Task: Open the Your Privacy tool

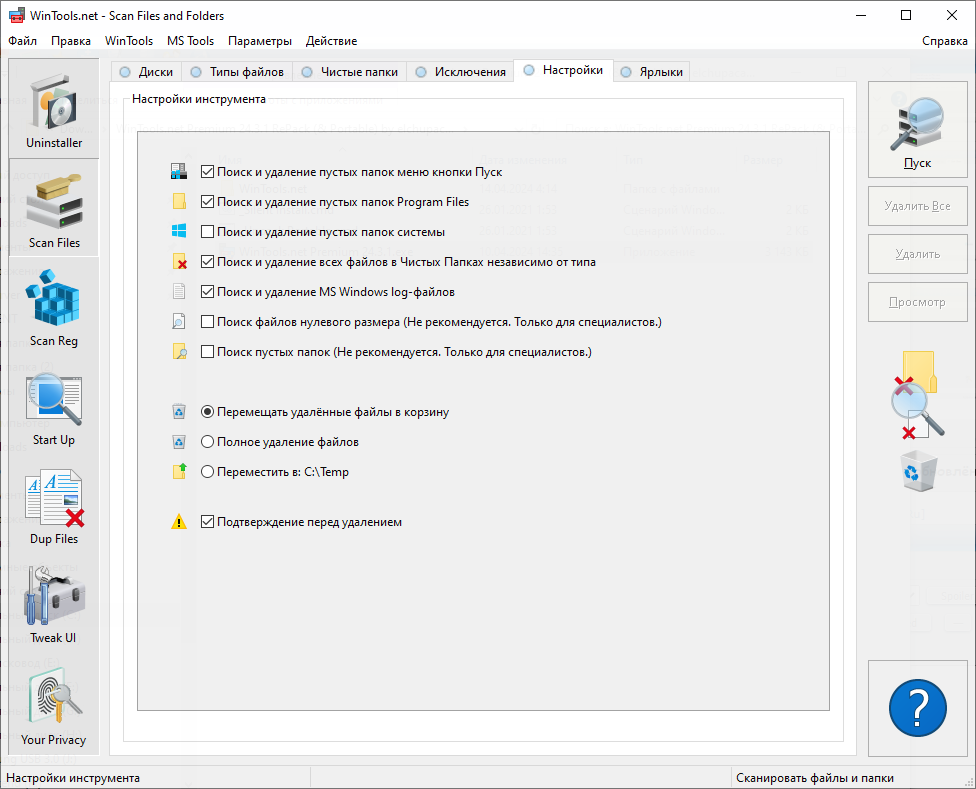Action: coord(54,707)
